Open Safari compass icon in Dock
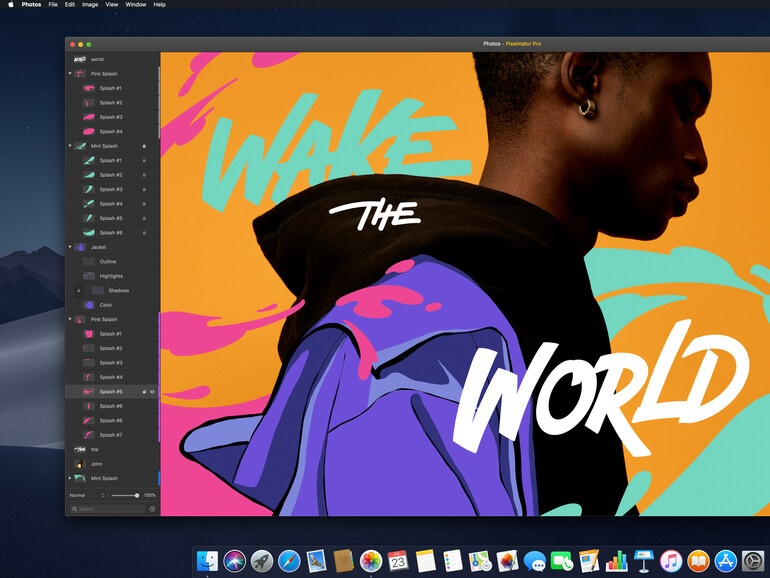Image resolution: width=770 pixels, height=578 pixels. [x=289, y=561]
